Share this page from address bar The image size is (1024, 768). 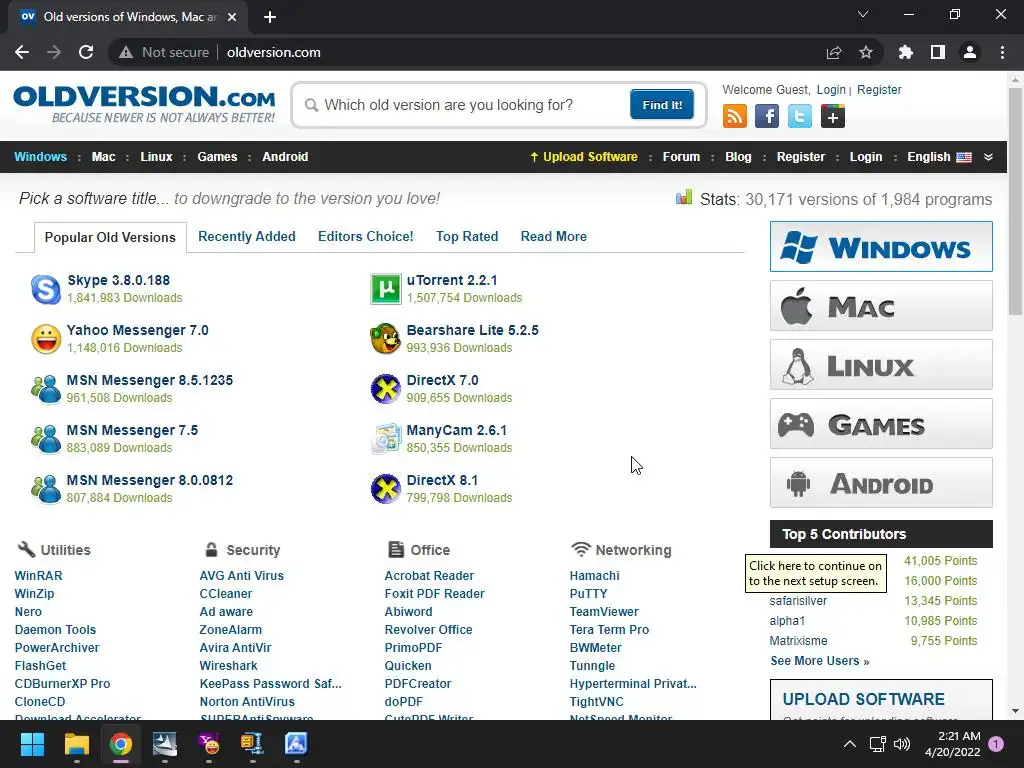(834, 52)
